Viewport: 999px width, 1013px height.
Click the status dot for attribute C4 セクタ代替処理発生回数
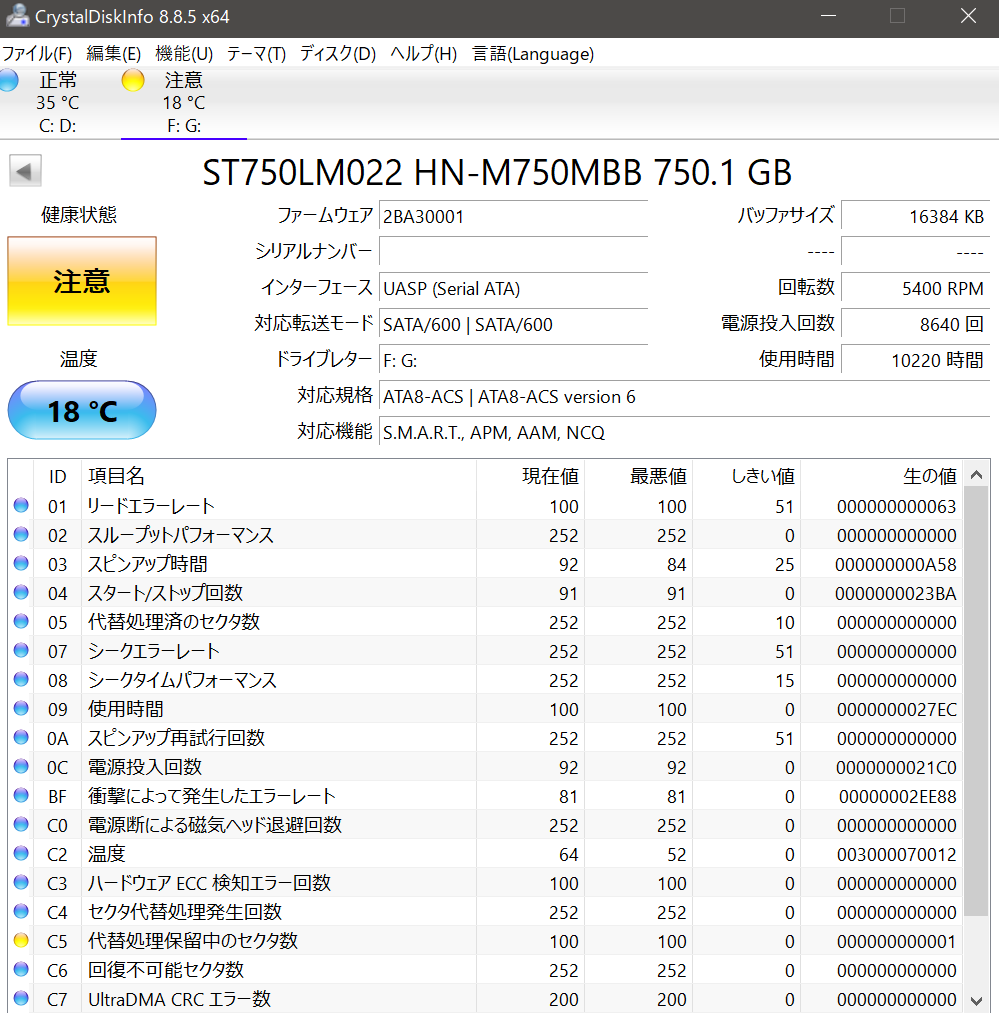click(x=21, y=911)
